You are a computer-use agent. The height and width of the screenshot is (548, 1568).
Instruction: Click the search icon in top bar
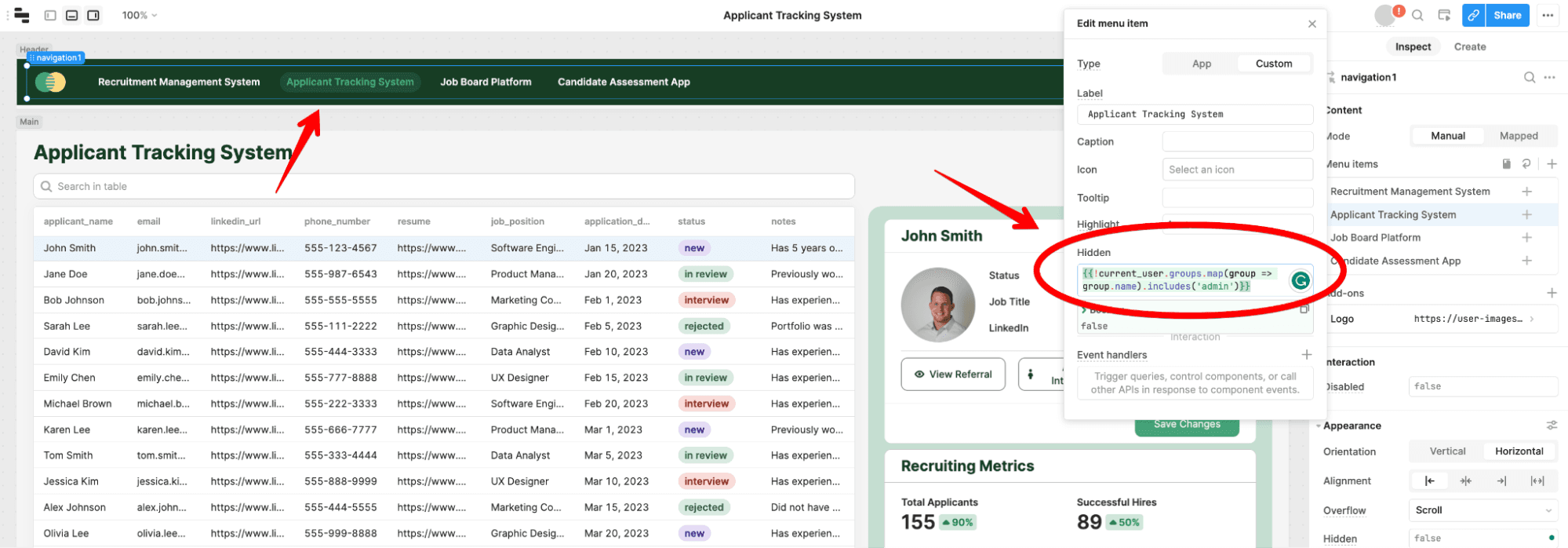[1417, 16]
